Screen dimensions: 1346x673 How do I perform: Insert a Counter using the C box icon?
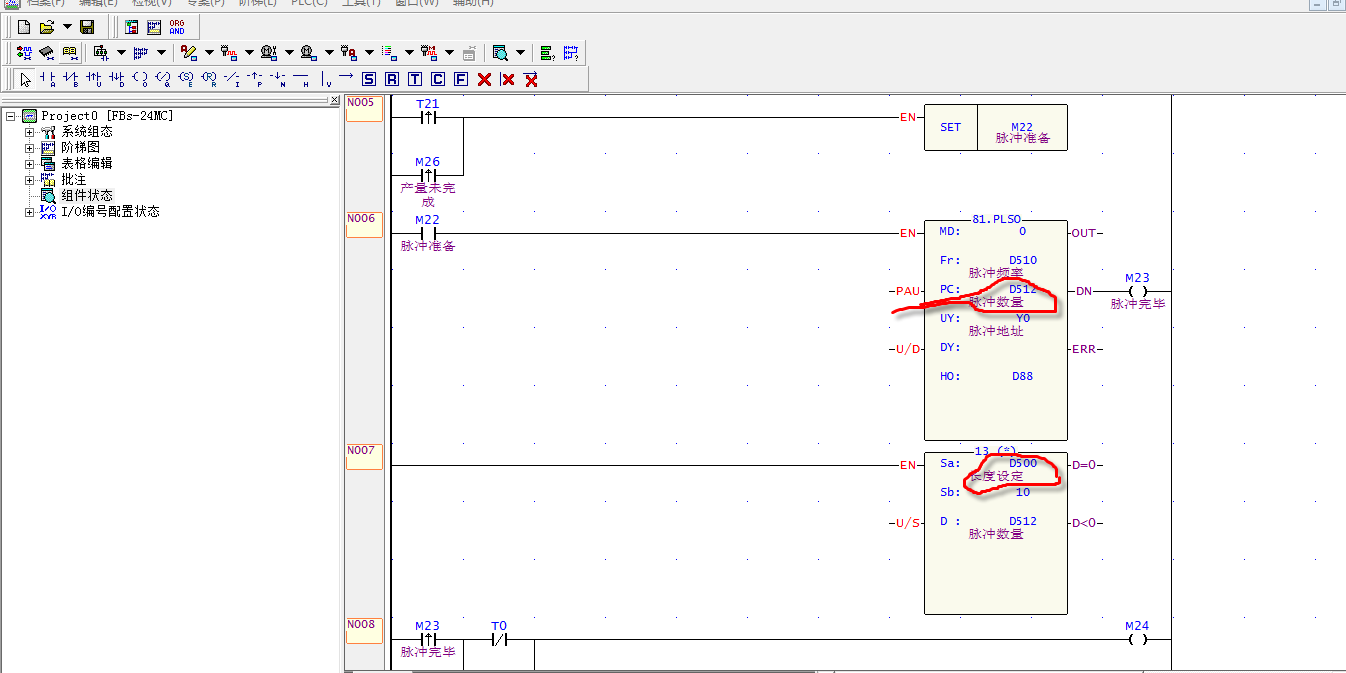coord(438,79)
